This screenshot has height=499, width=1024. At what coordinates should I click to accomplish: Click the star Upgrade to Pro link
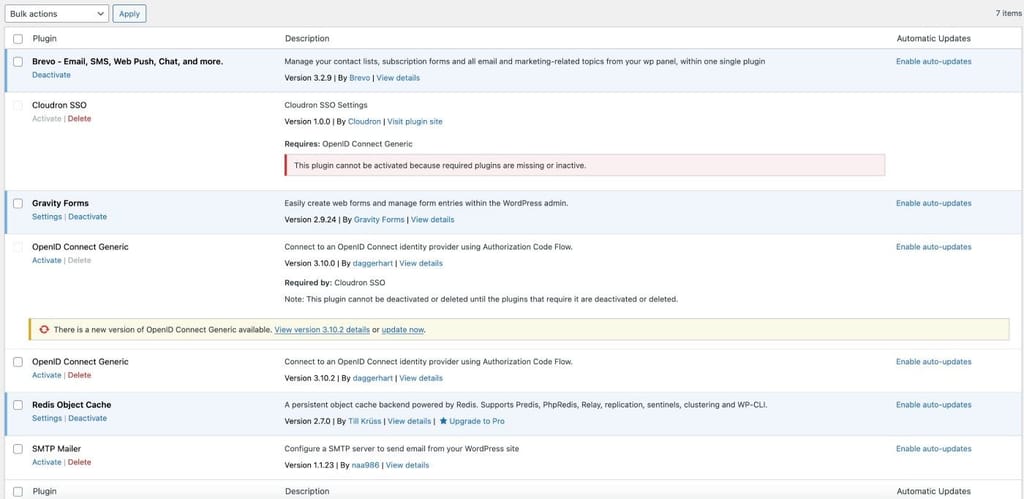coord(472,421)
